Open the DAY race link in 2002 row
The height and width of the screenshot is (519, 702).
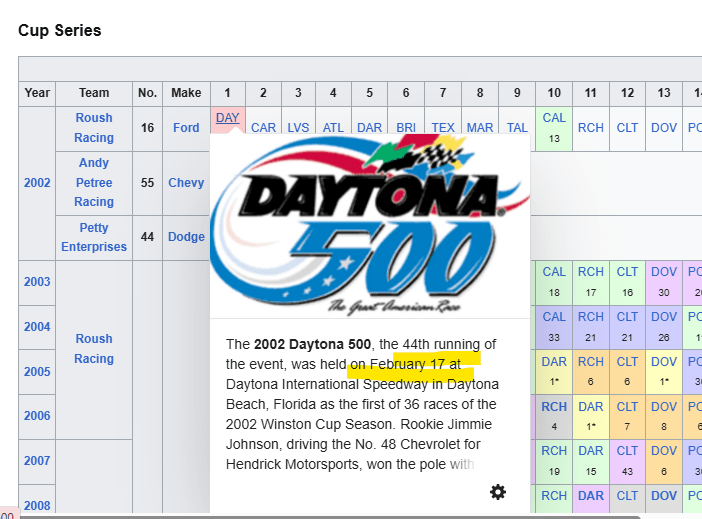[228, 118]
